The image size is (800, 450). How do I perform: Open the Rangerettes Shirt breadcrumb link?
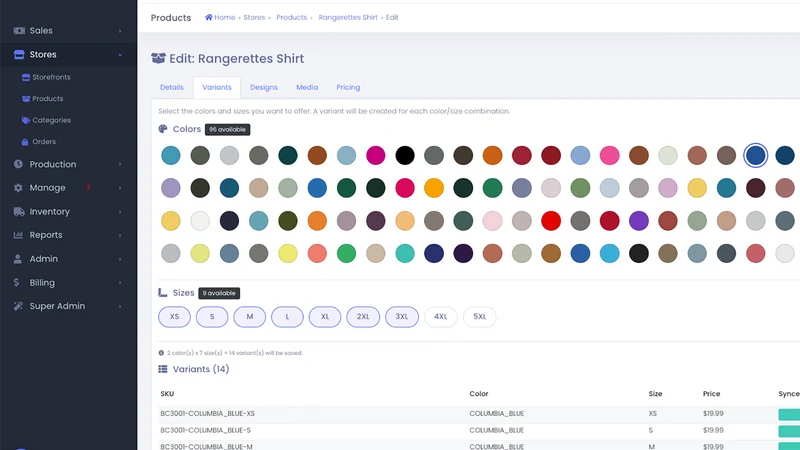point(348,17)
